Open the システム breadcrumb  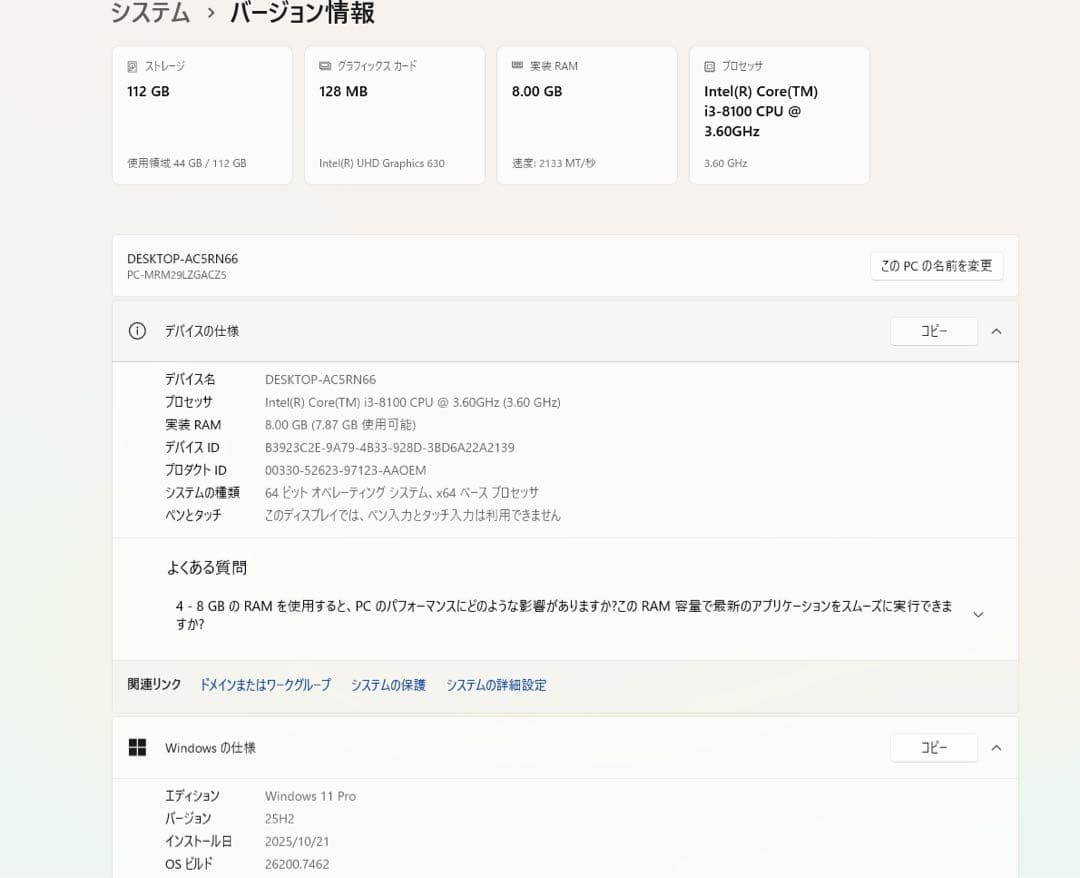click(150, 14)
